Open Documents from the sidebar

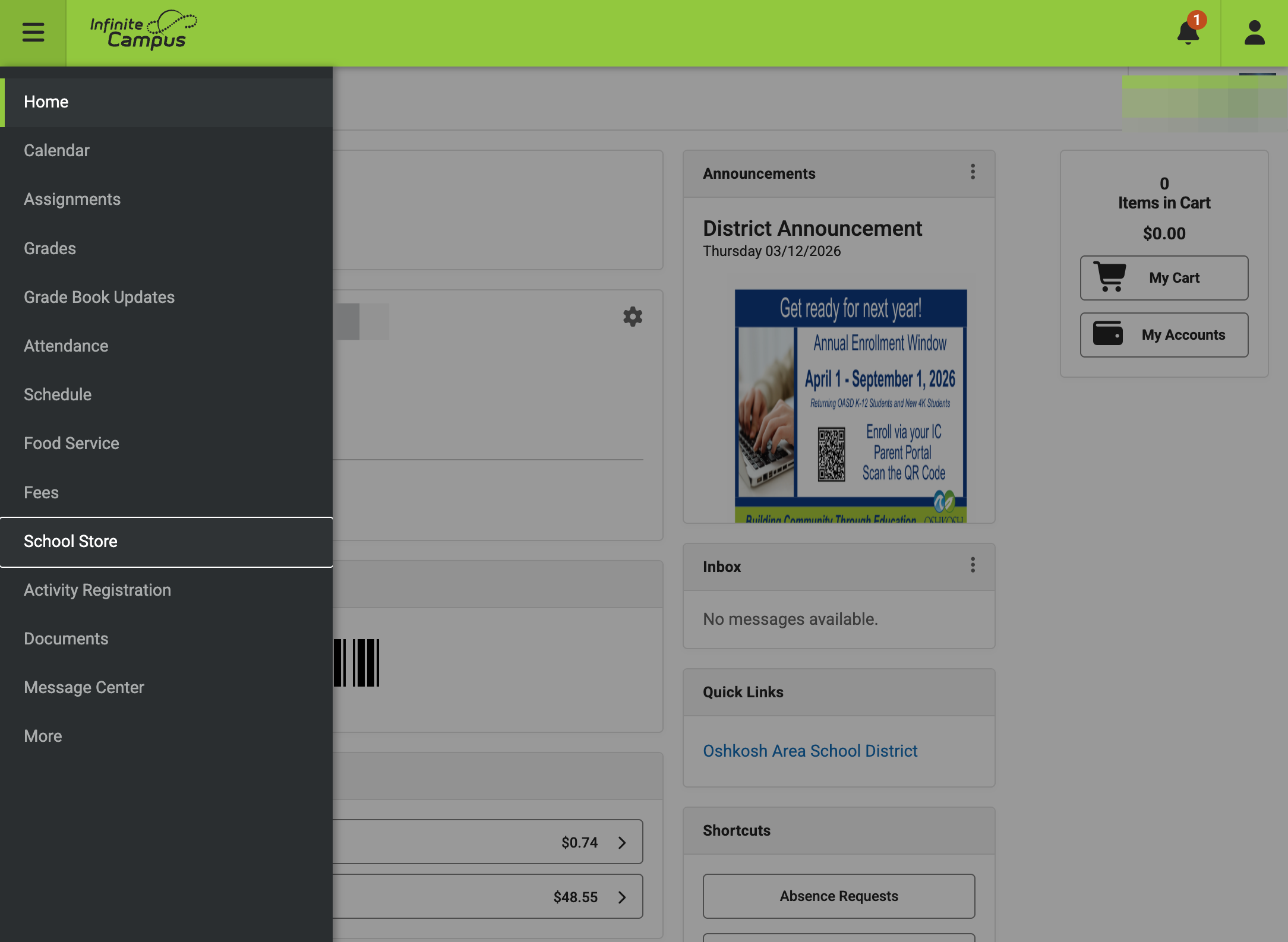tap(166, 639)
